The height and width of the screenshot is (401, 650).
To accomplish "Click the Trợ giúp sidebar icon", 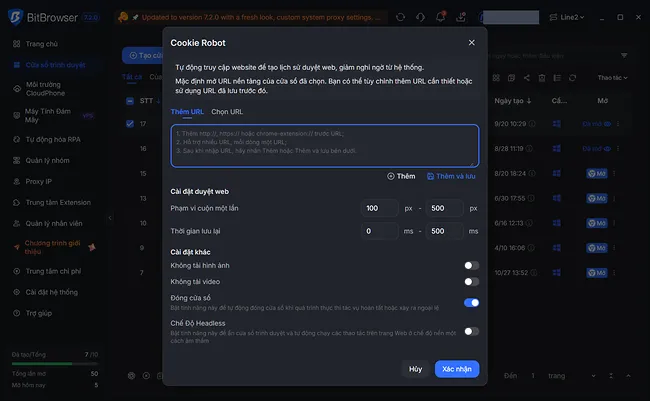I will point(17,313).
